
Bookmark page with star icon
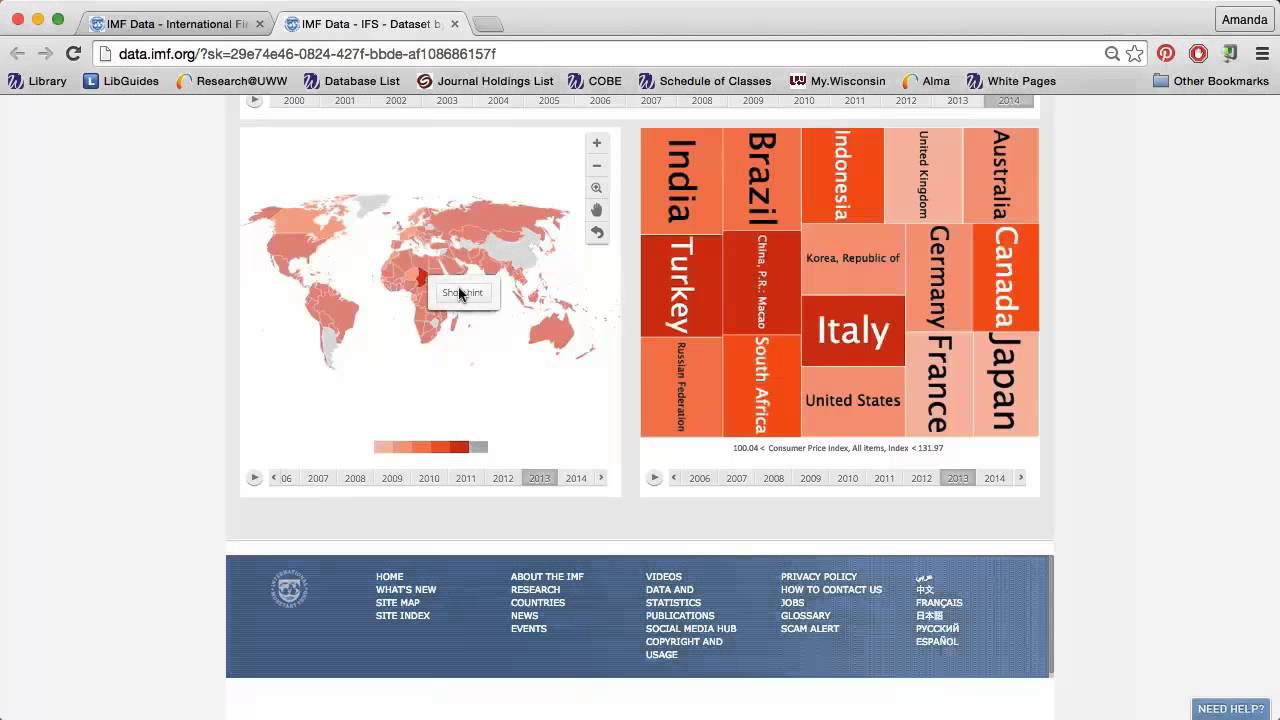1134,54
